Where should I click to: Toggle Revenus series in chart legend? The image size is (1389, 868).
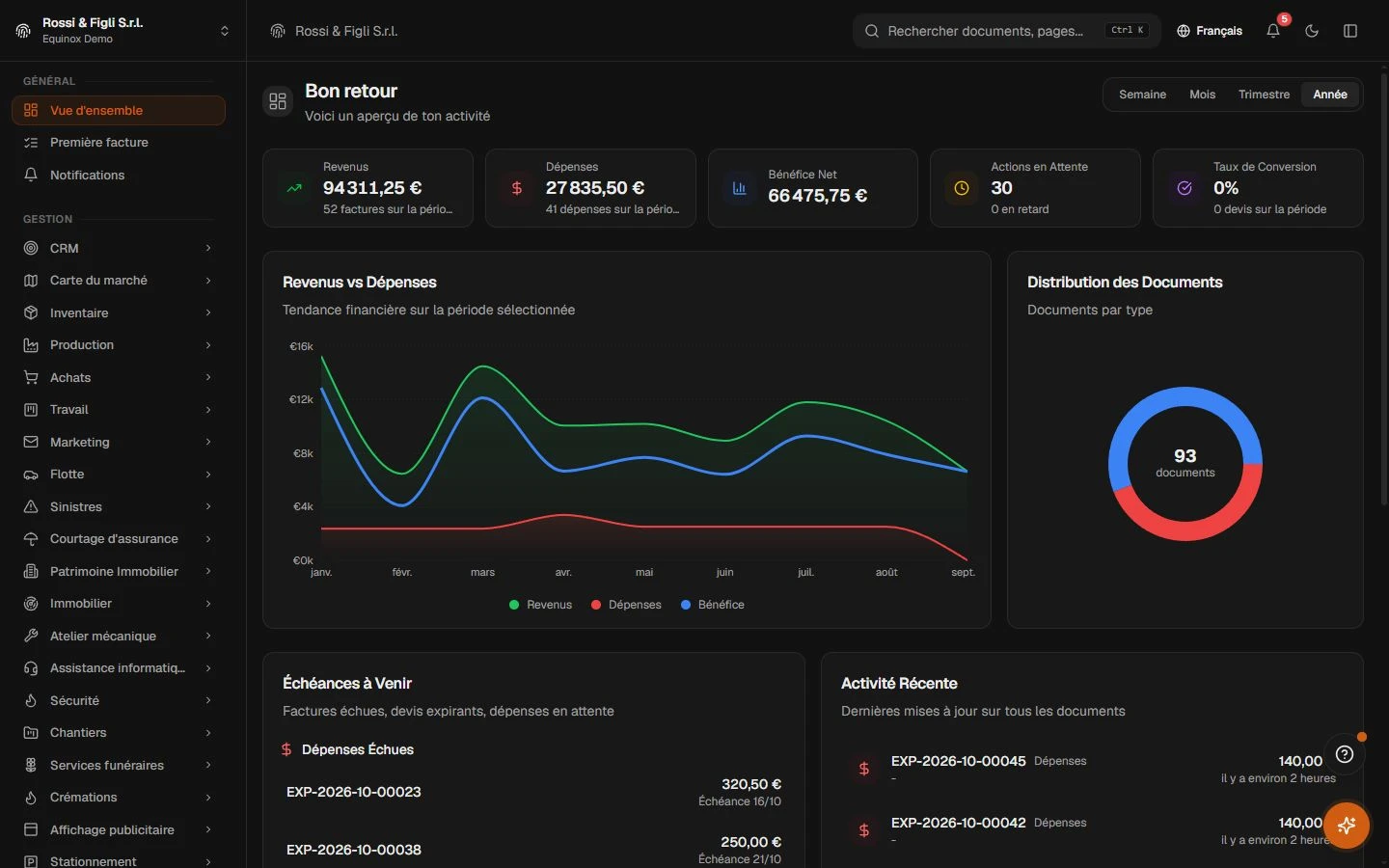tap(540, 605)
